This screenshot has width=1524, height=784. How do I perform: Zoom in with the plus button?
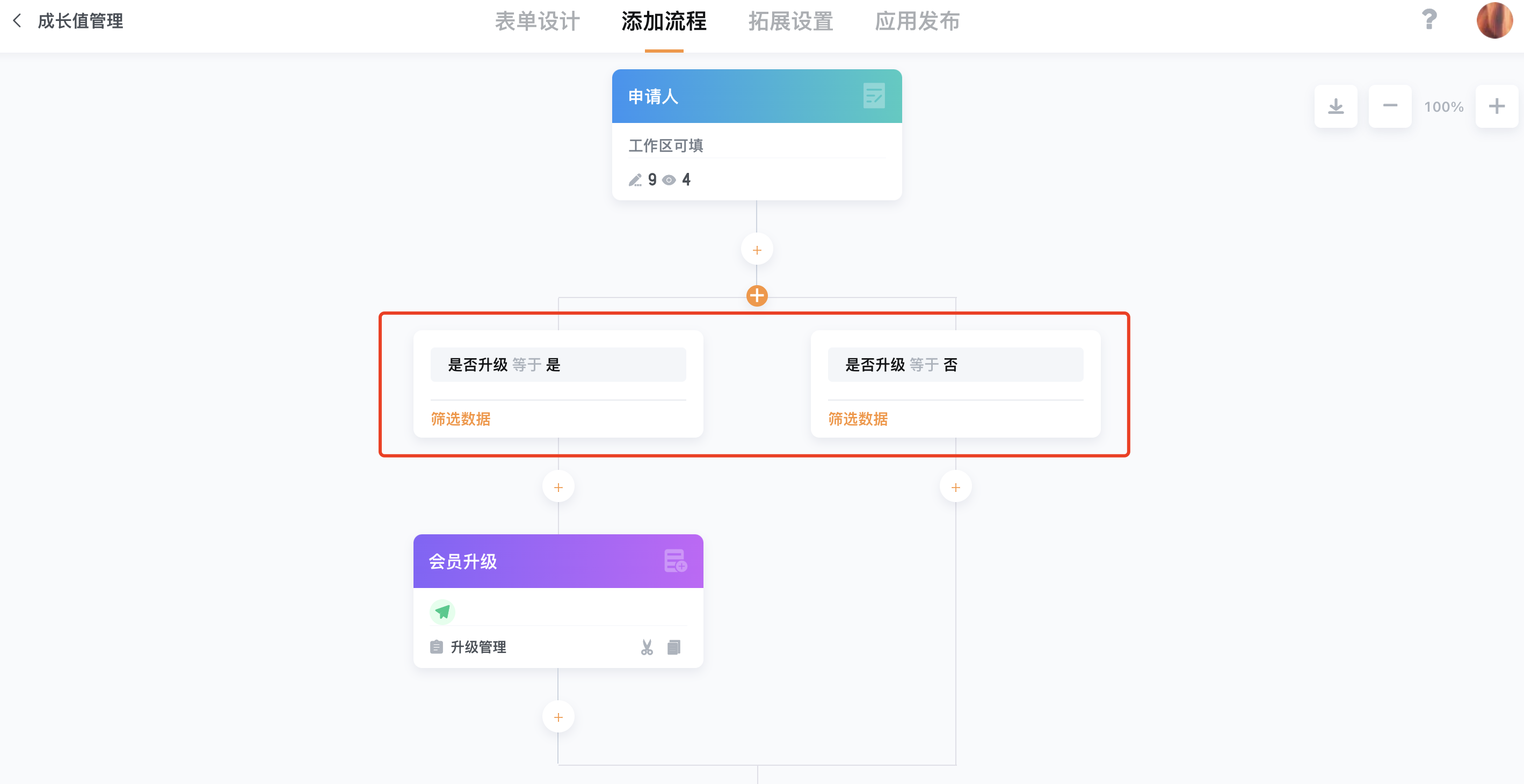[x=1496, y=106]
